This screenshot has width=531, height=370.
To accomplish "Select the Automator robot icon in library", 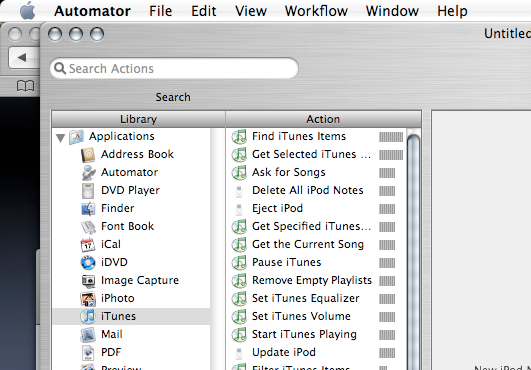I will [x=88, y=173].
